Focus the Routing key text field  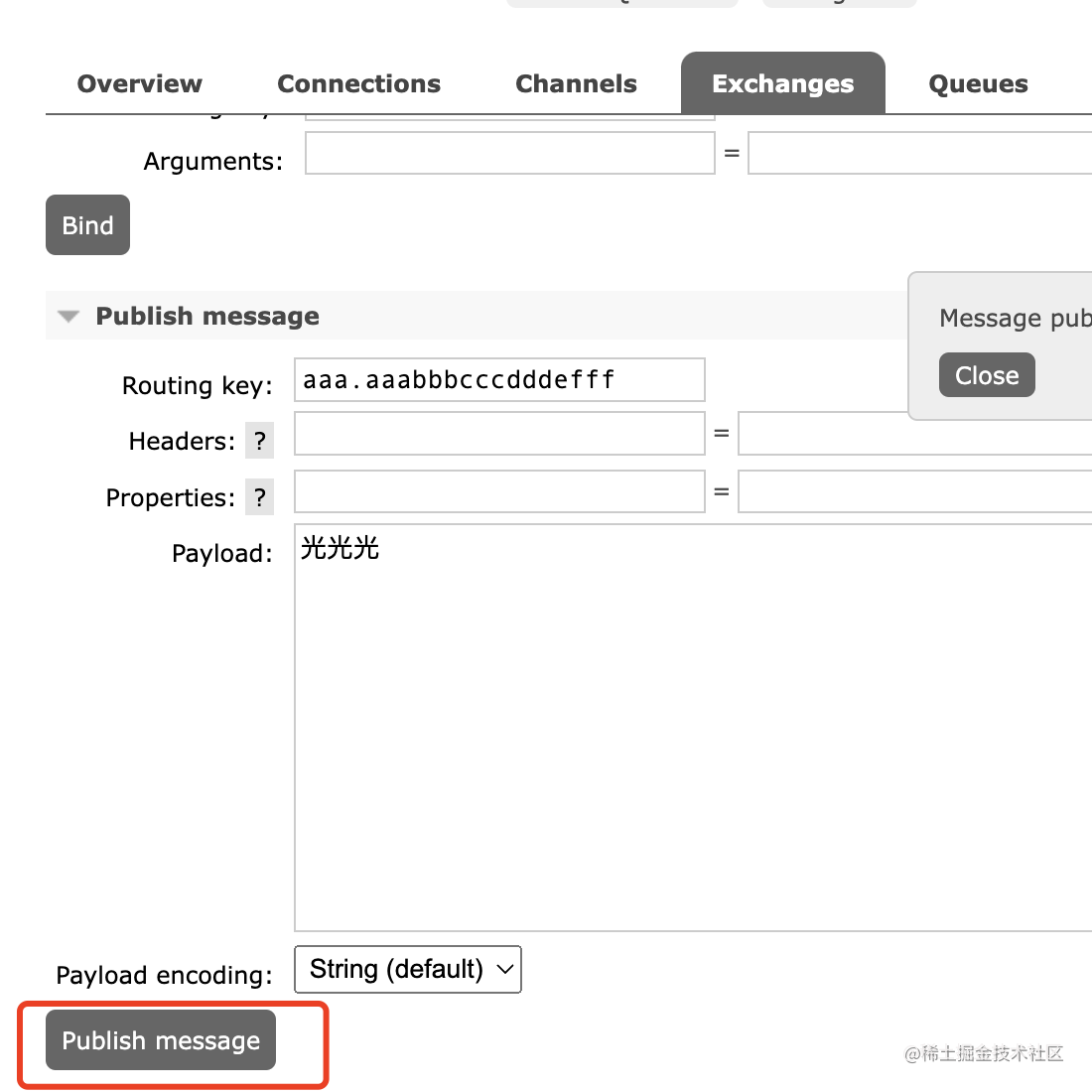(499, 380)
